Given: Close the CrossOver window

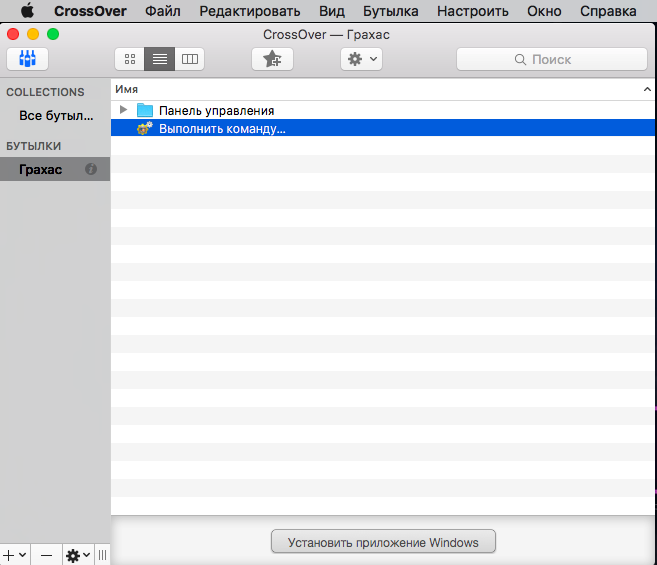Looking at the screenshot, I should [13, 34].
